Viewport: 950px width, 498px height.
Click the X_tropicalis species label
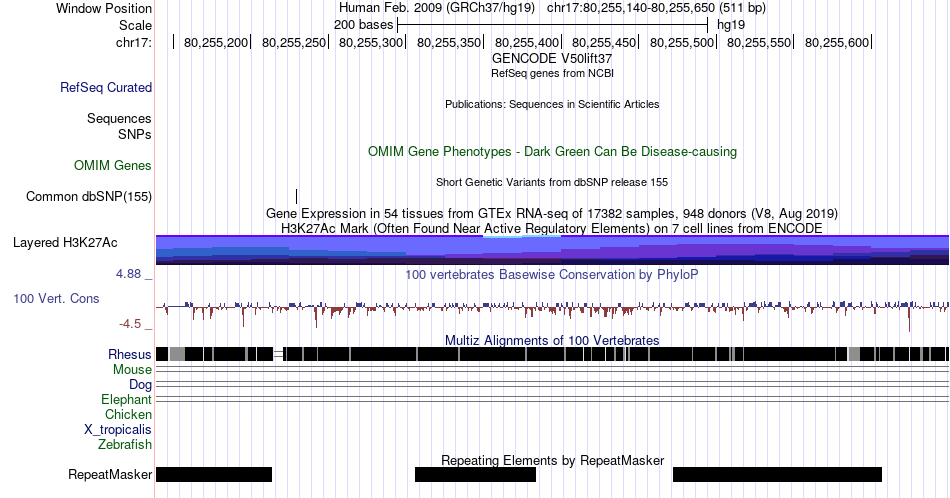118,430
